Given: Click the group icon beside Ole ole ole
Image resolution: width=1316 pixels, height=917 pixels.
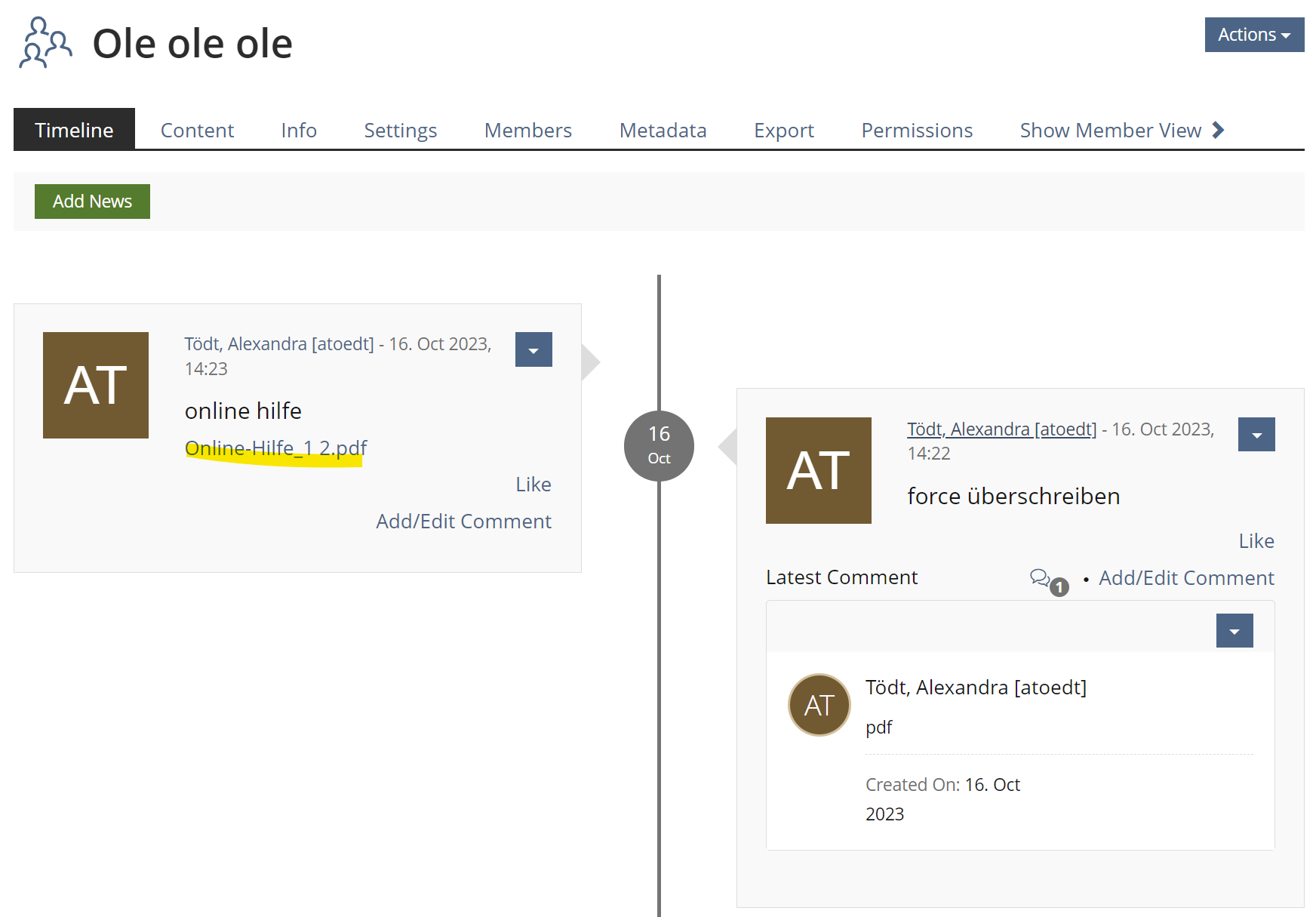Looking at the screenshot, I should click(45, 43).
